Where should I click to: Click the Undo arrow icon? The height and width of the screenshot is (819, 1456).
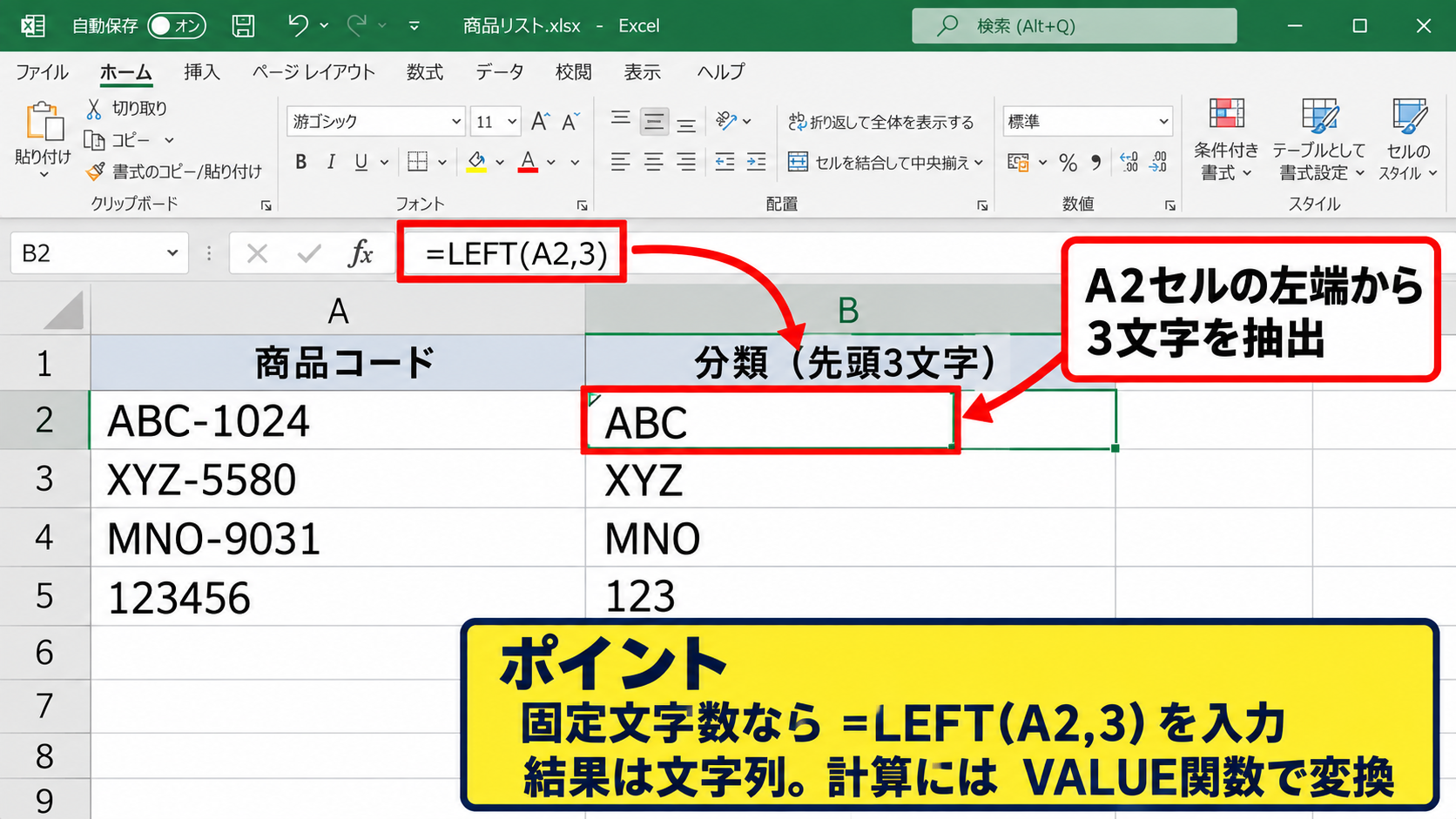[x=298, y=25]
